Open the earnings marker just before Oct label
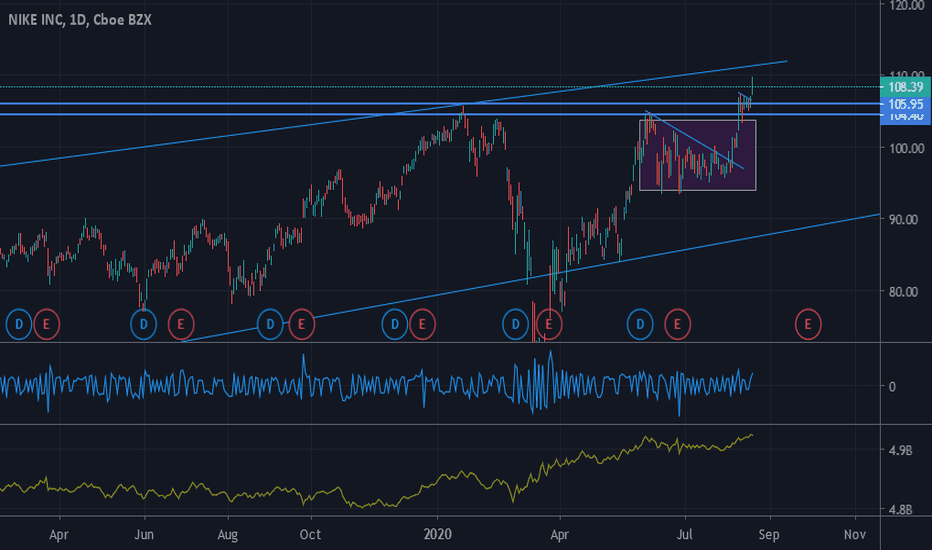932x550 pixels. [x=301, y=324]
